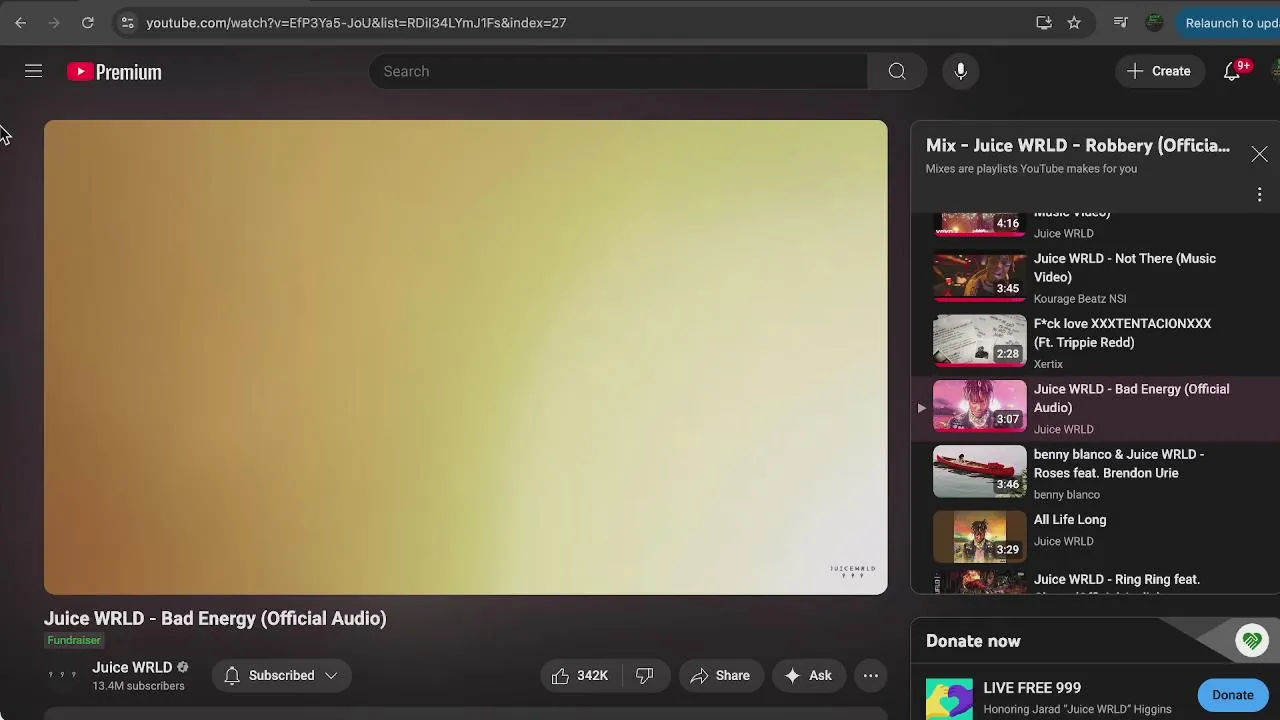Open notifications bell with 9+ badge
This screenshot has height=720, width=1280.
click(x=1233, y=71)
